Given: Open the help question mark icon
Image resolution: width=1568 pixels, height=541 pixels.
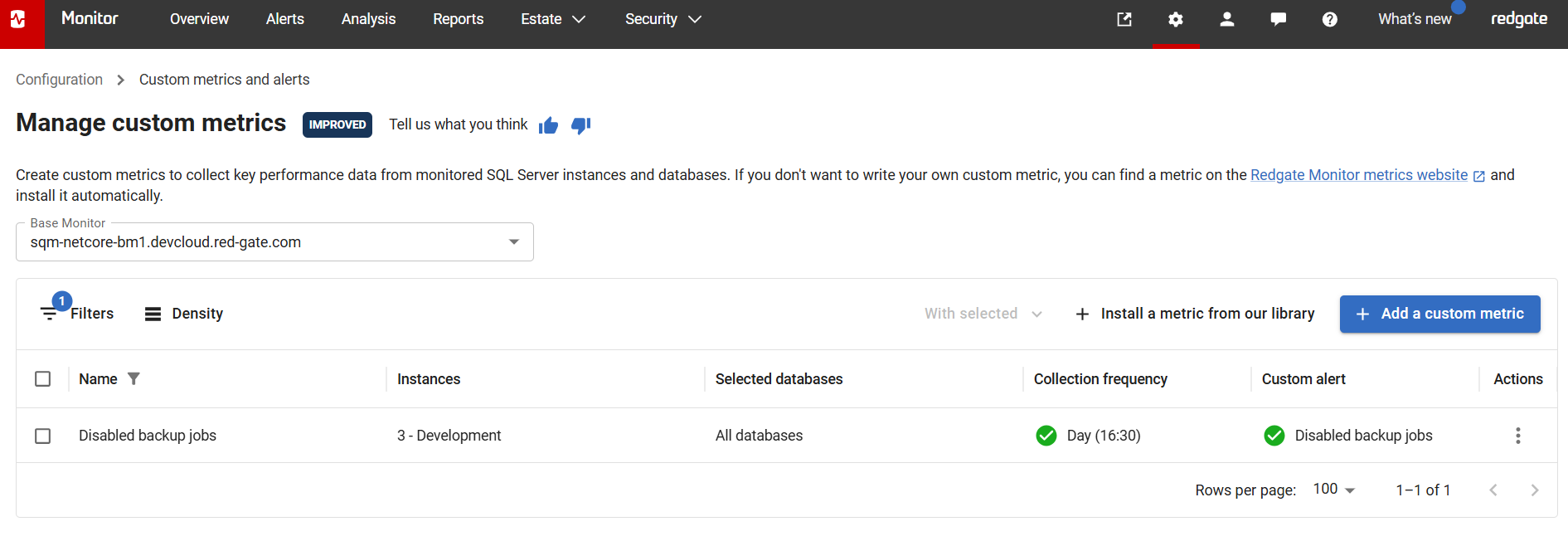Looking at the screenshot, I should pyautogui.click(x=1330, y=19).
